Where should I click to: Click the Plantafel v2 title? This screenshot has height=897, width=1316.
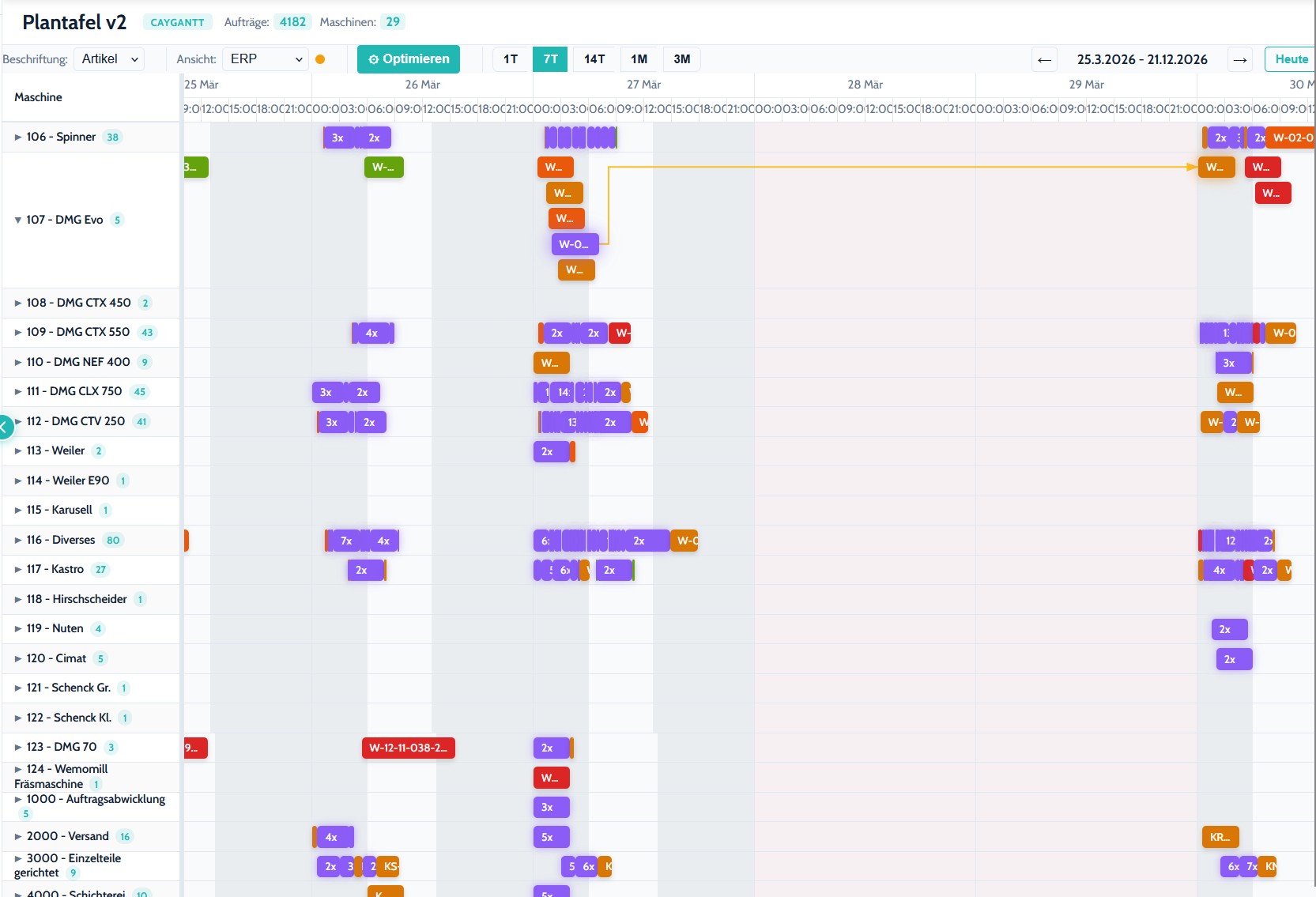tap(74, 22)
